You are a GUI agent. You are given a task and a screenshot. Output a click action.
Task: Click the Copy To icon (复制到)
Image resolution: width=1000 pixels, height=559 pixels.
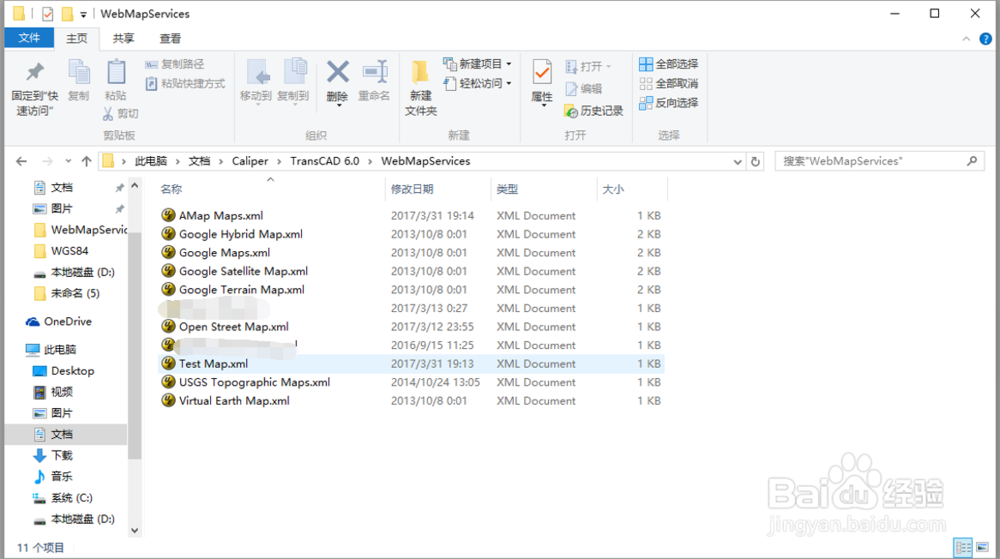(x=294, y=72)
